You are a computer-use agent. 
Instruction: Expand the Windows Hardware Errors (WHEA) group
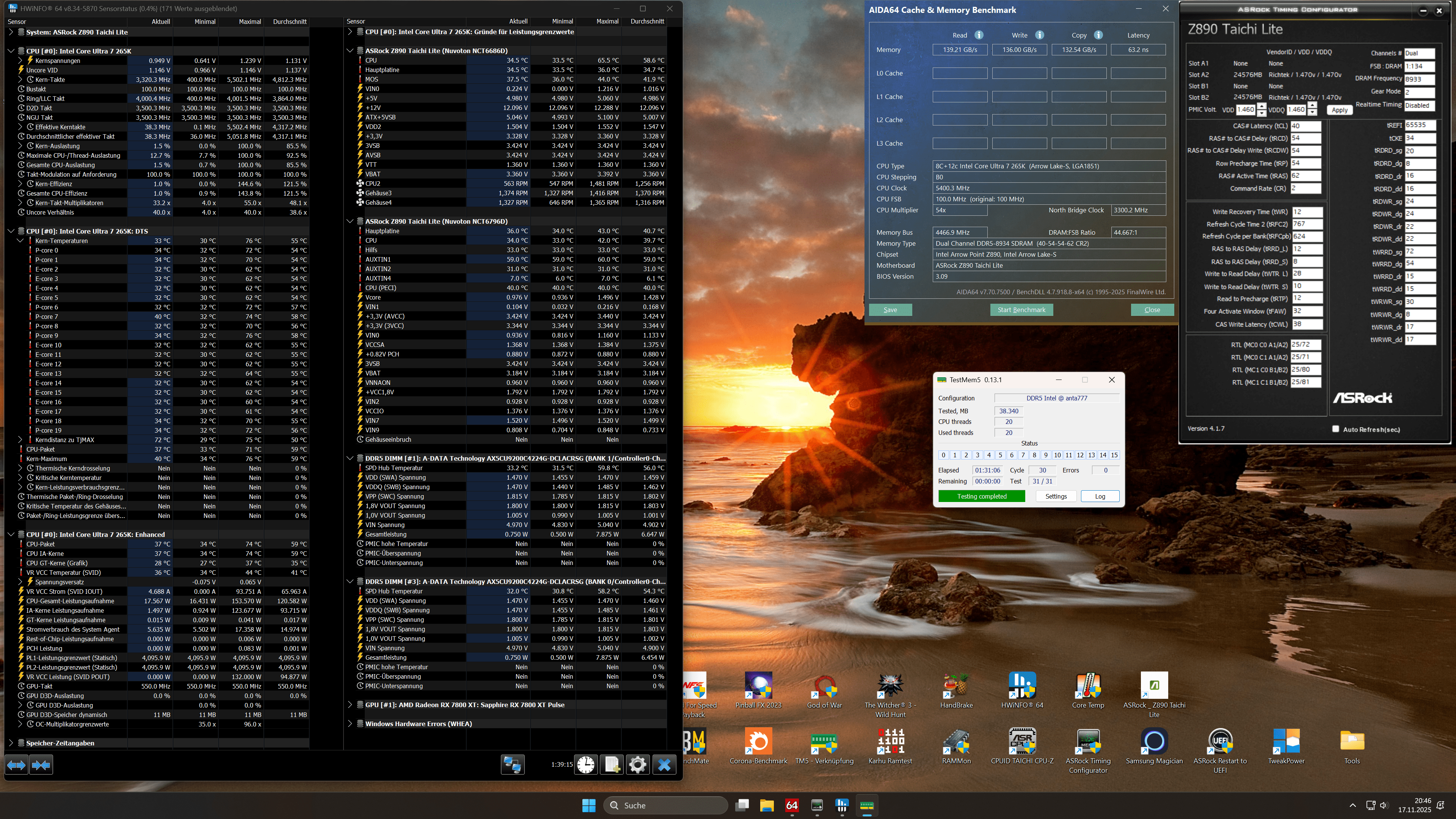point(350,723)
